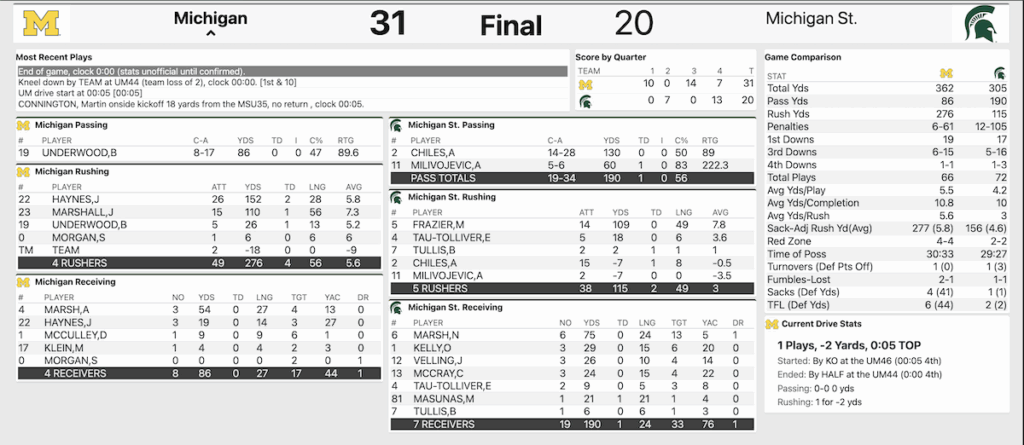
Task: Select the highlighted End of game play row
Action: click(x=292, y=72)
